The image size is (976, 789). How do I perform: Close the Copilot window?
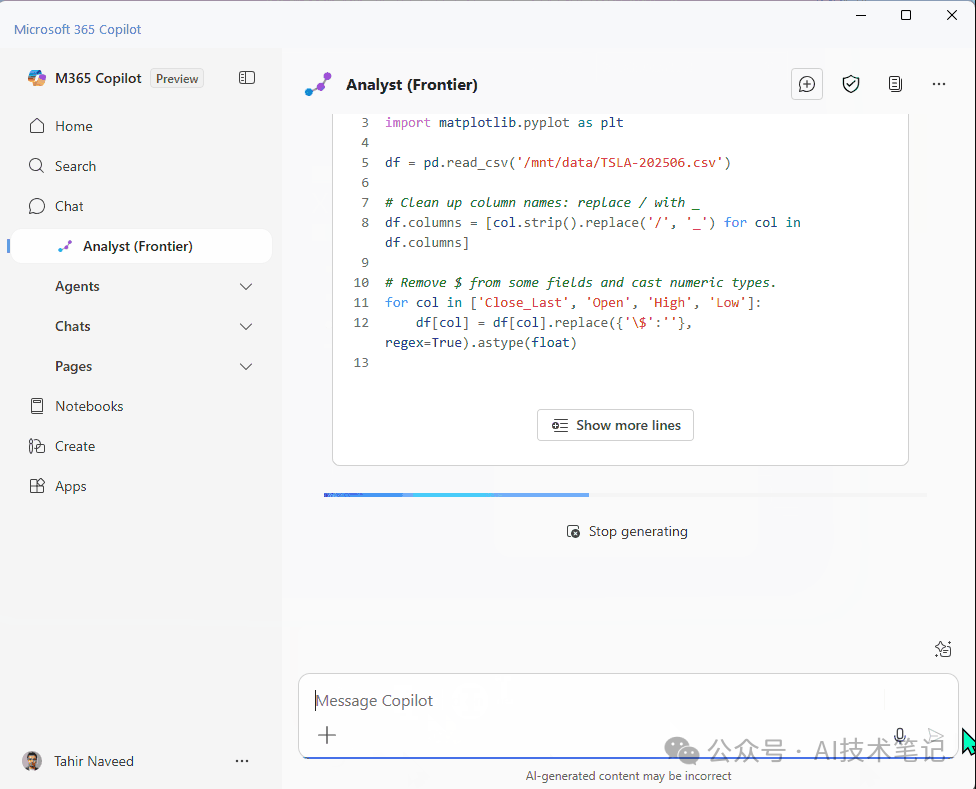(x=952, y=15)
